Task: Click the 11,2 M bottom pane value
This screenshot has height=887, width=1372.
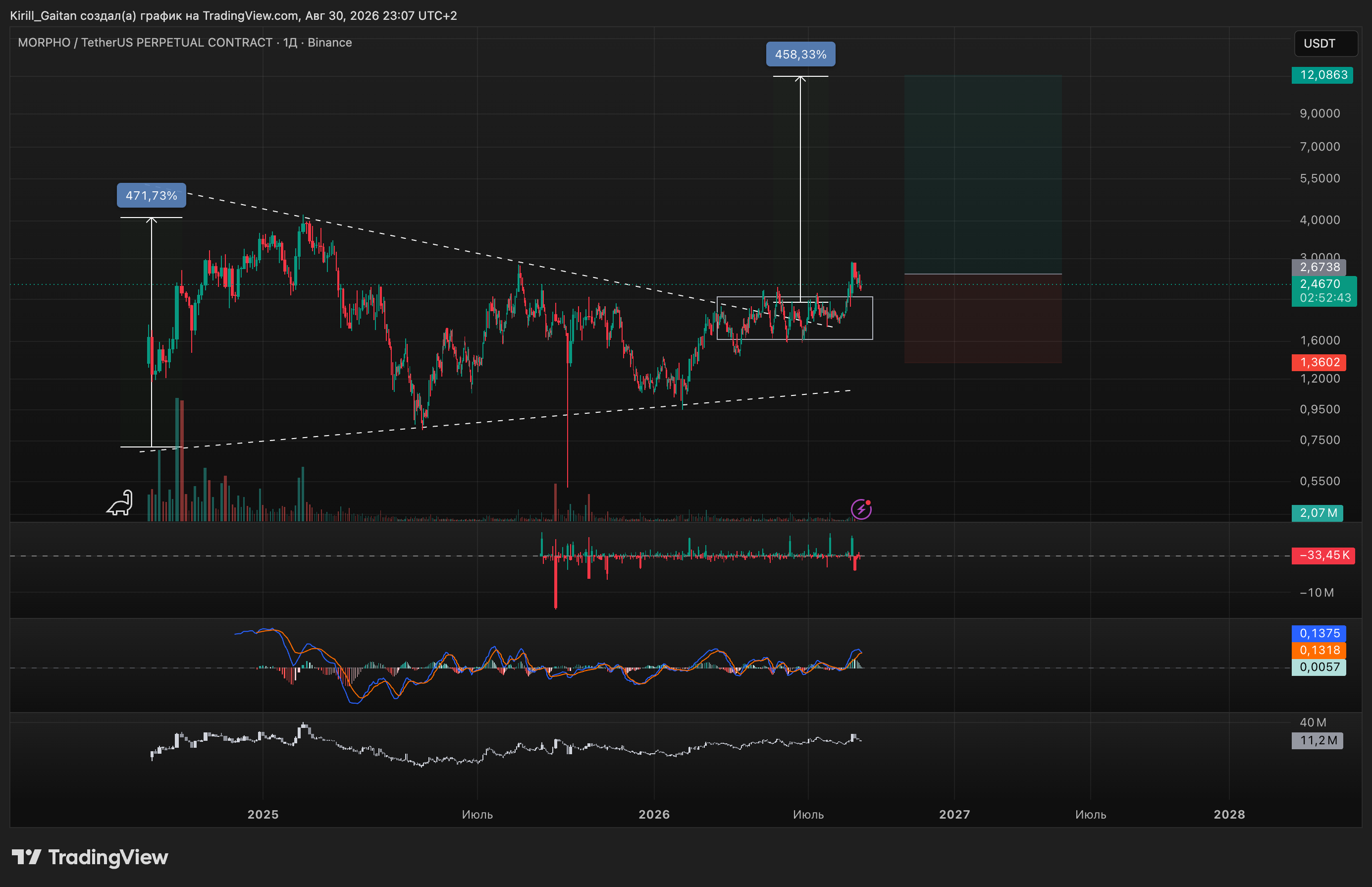Action: (1318, 740)
